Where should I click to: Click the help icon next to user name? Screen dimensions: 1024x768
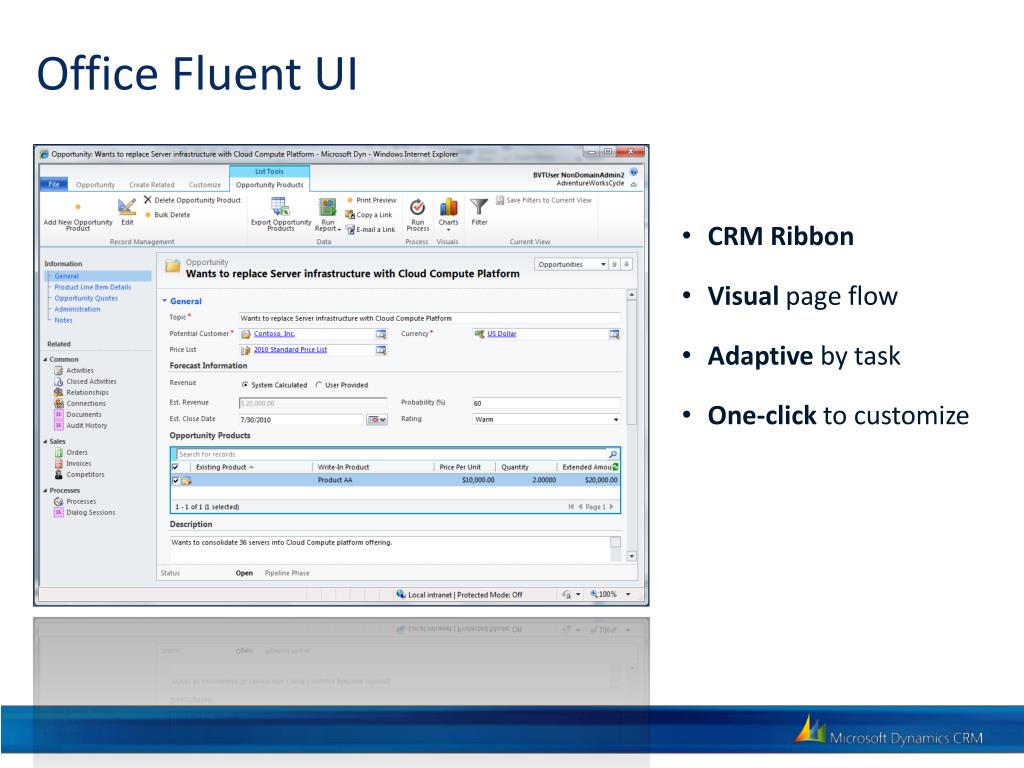coord(633,173)
